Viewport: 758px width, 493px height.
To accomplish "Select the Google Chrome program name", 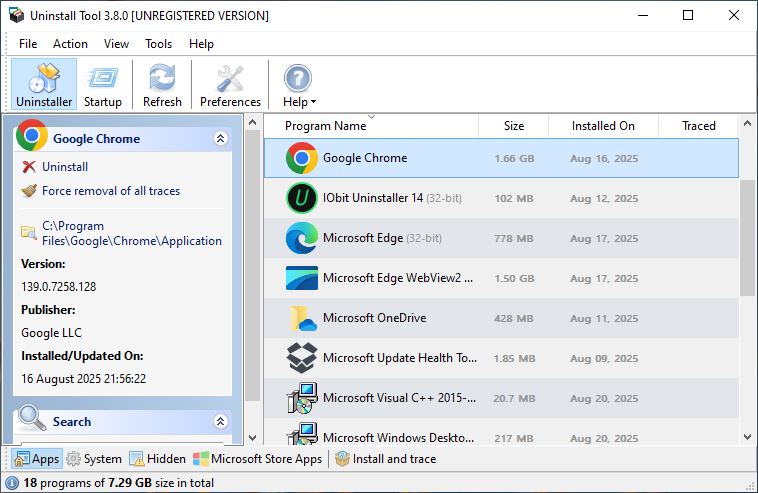I will (365, 158).
